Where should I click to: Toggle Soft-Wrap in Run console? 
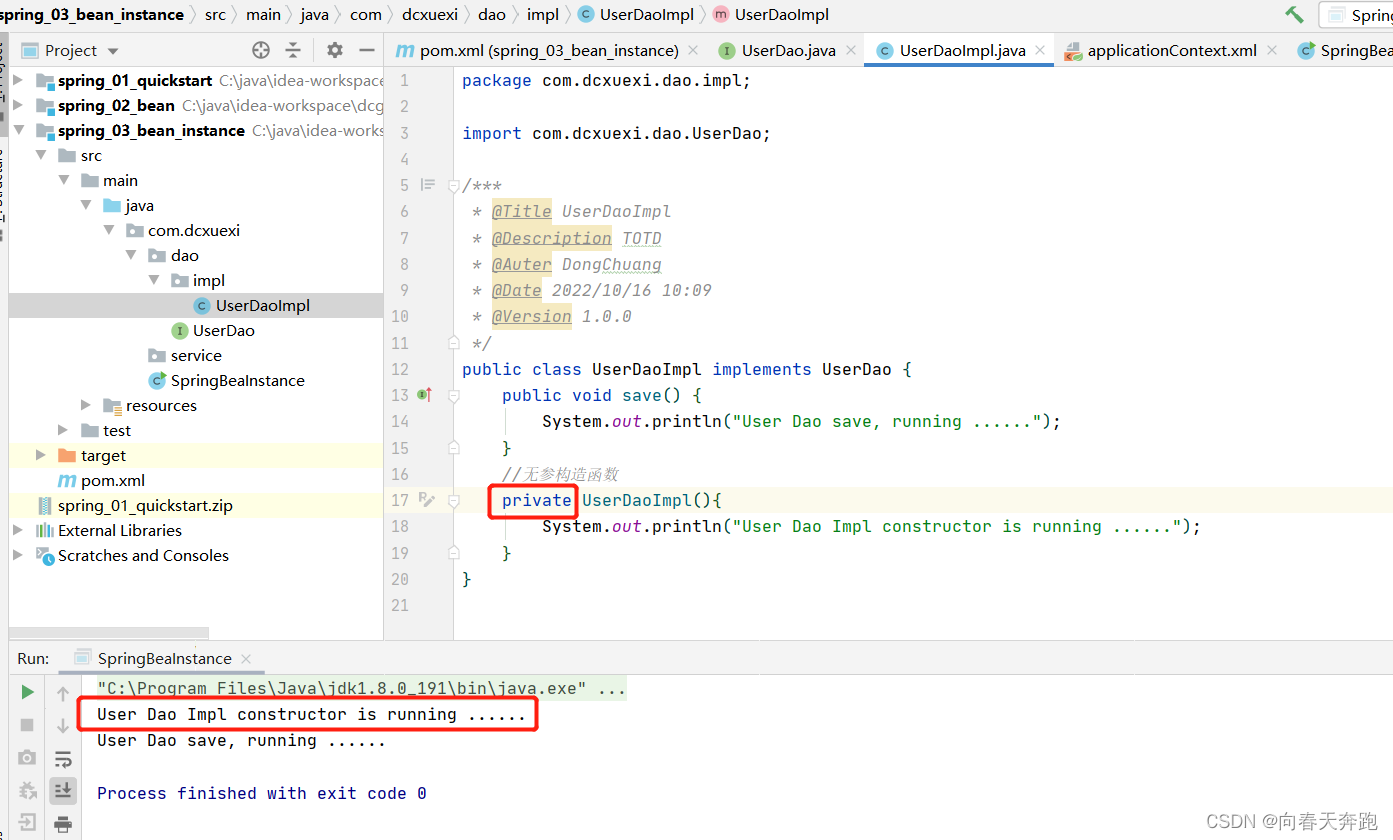[x=63, y=758]
